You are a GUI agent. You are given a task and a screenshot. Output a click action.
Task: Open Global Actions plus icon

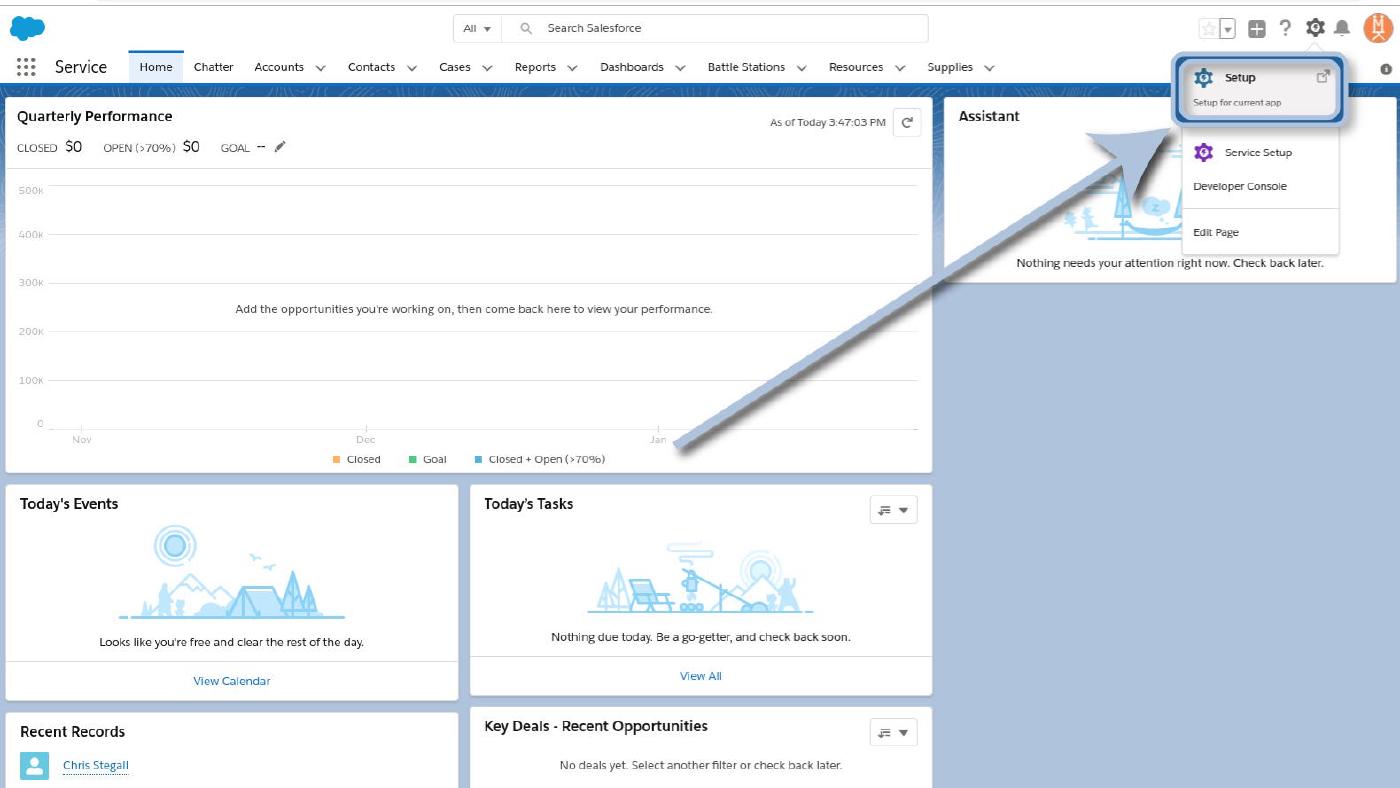pos(1257,29)
